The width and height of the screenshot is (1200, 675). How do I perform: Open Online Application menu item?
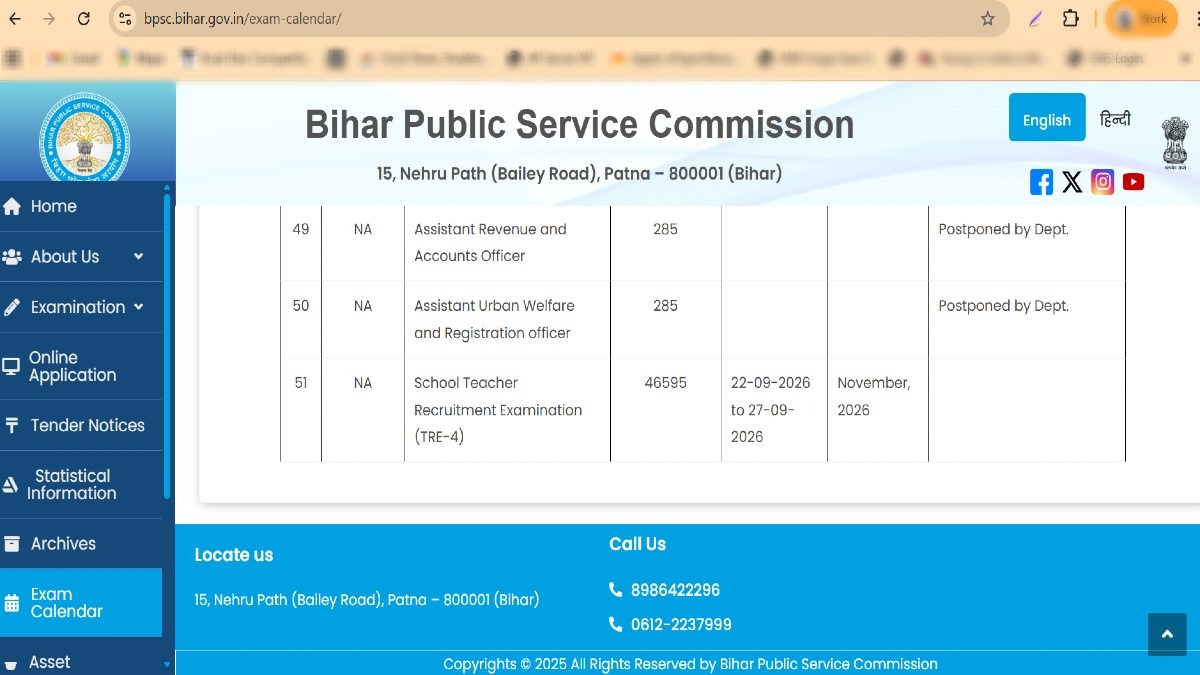coord(72,366)
